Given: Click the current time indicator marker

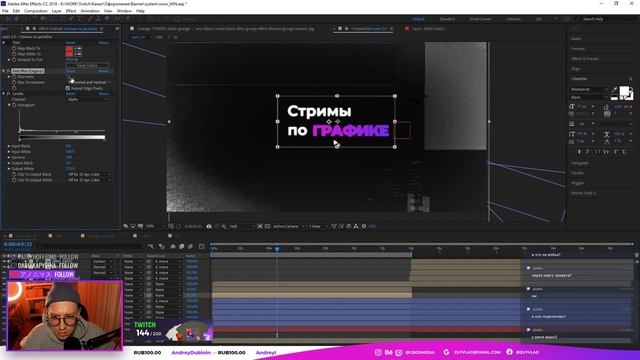Looking at the screenshot, I should pyautogui.click(x=277, y=248).
